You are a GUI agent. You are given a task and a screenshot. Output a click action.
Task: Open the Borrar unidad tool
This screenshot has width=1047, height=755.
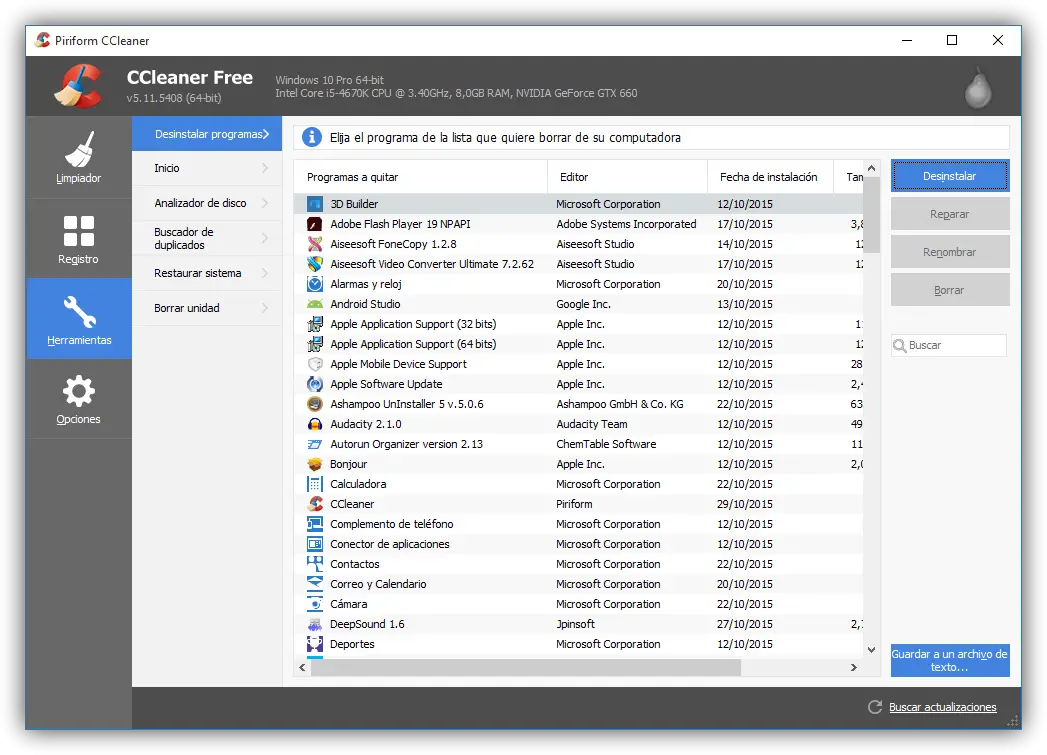[207, 308]
